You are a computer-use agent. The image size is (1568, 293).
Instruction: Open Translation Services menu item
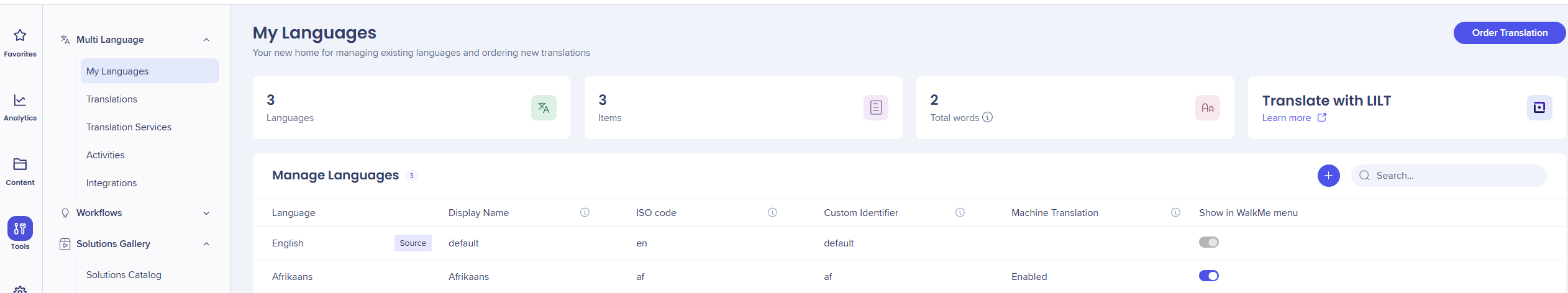coord(129,127)
